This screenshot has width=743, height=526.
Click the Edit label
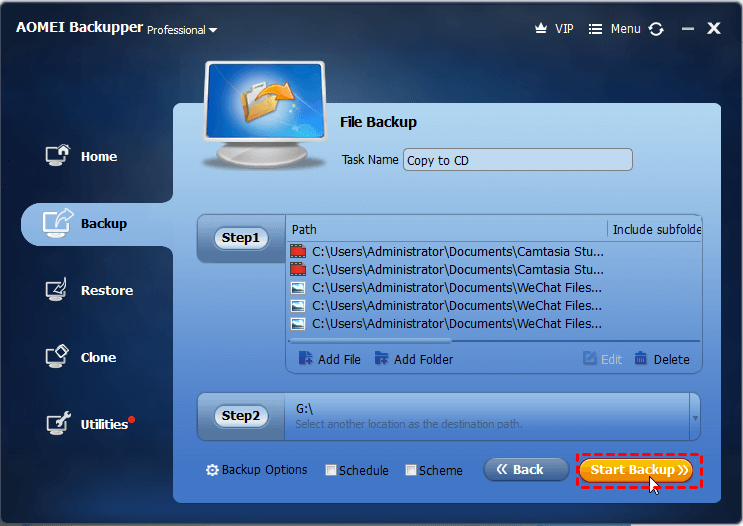(x=611, y=360)
